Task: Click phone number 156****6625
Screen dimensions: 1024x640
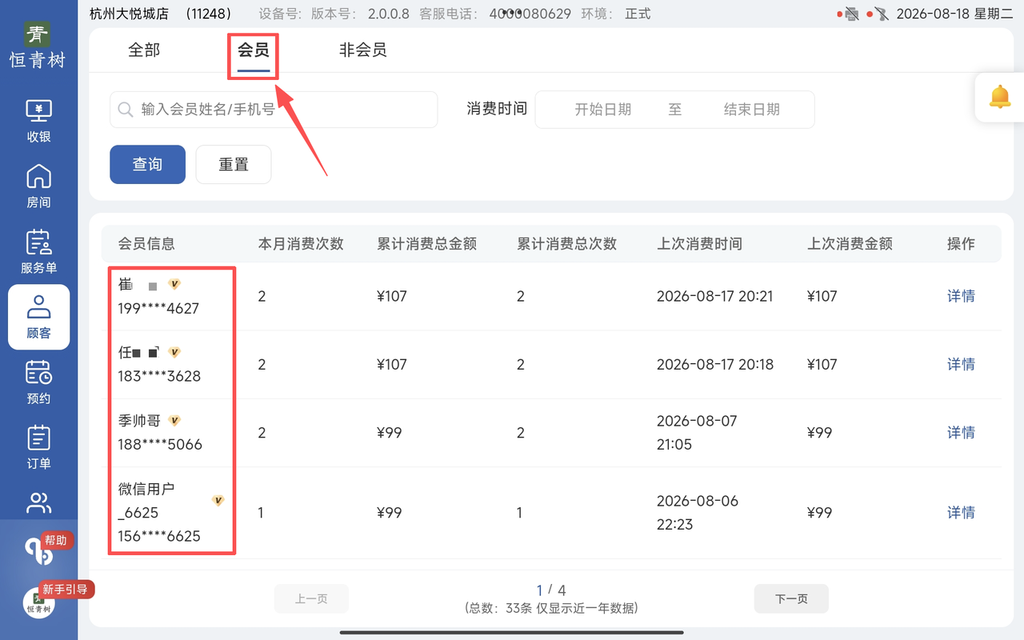Action: pyautogui.click(x=159, y=536)
